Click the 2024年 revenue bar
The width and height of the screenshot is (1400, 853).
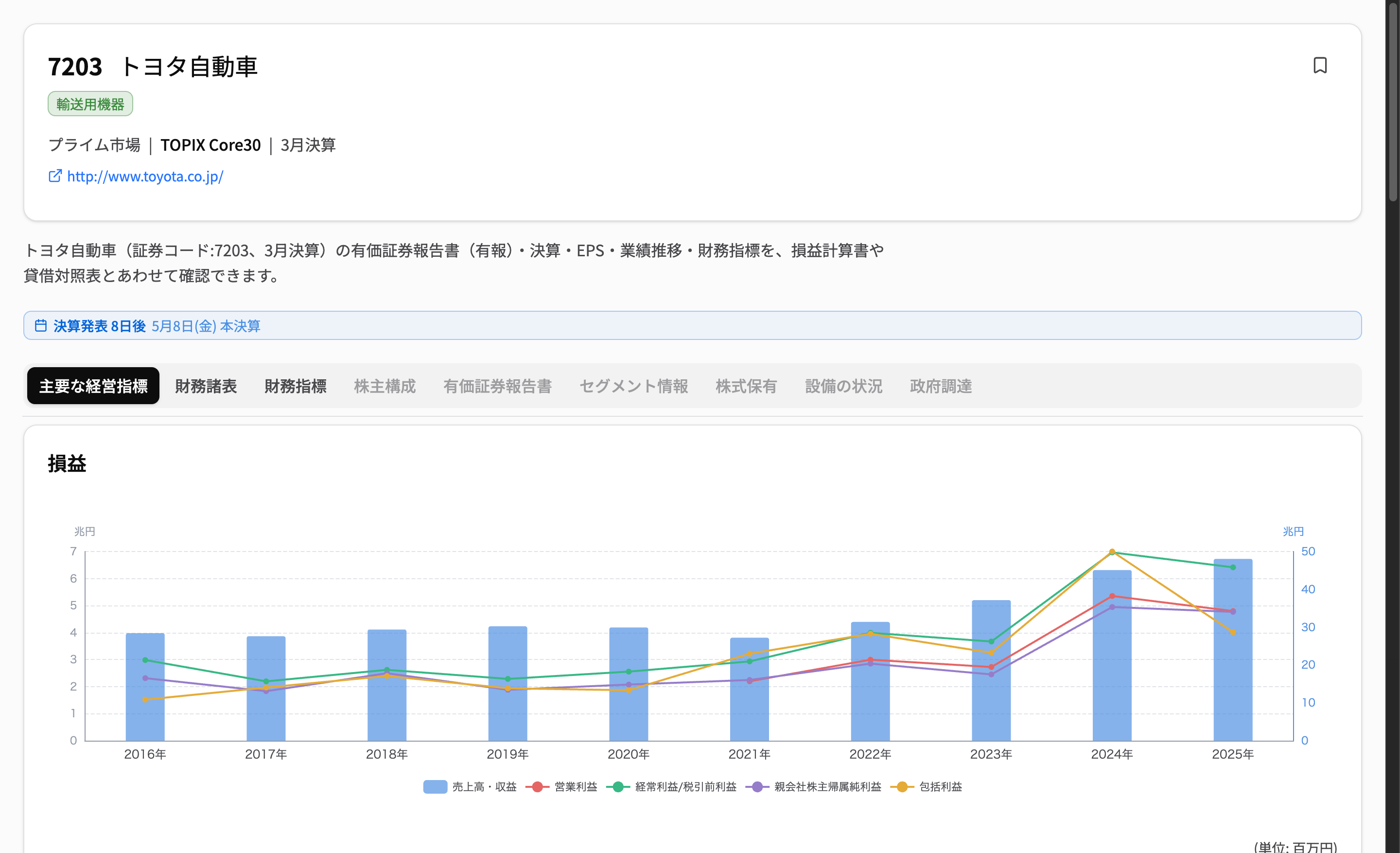coord(1112,655)
